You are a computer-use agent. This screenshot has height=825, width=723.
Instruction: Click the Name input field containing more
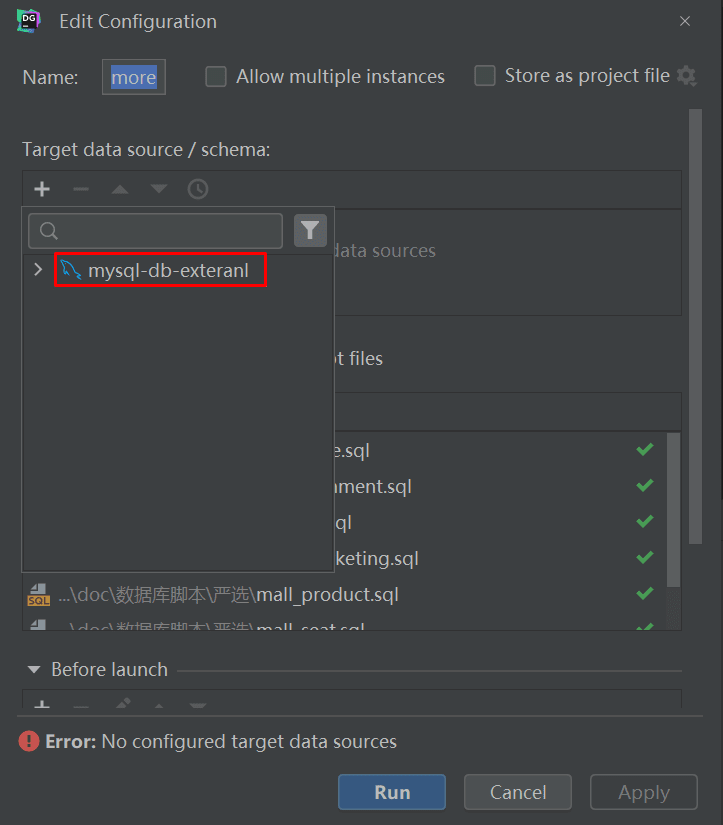[x=134, y=77]
